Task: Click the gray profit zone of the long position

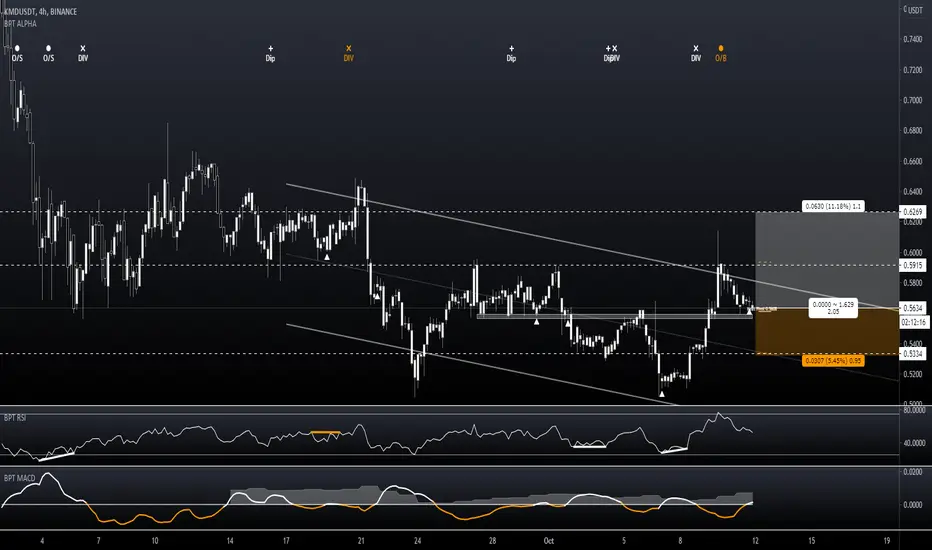Action: tap(827, 260)
